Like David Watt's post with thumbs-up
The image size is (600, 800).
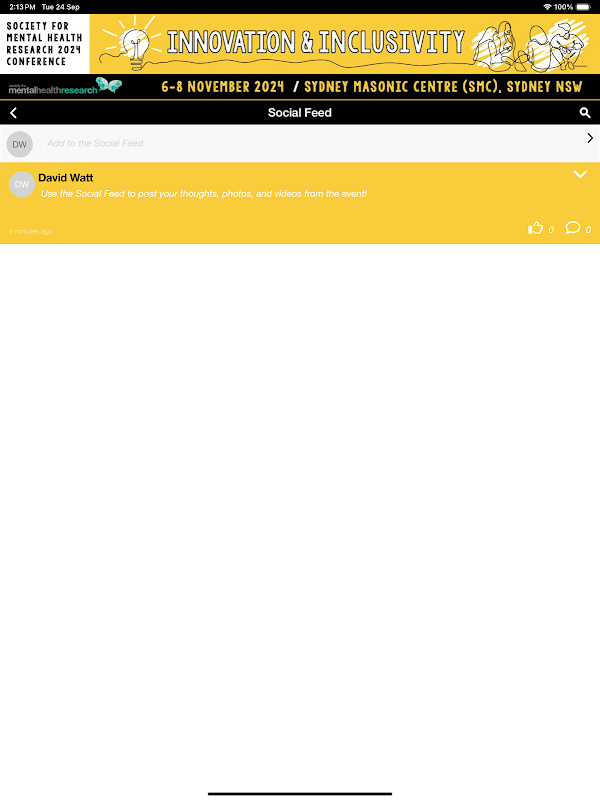coord(535,228)
